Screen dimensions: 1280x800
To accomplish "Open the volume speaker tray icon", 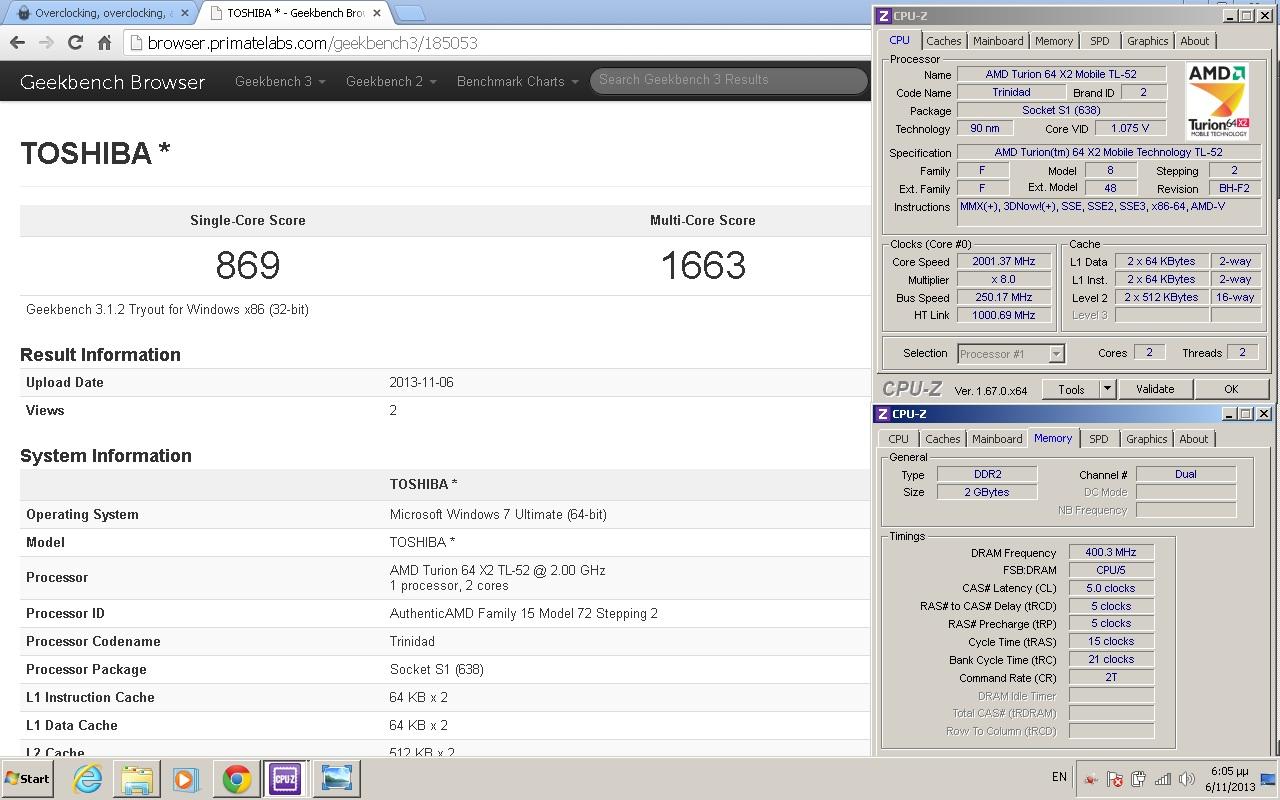I will point(1187,779).
